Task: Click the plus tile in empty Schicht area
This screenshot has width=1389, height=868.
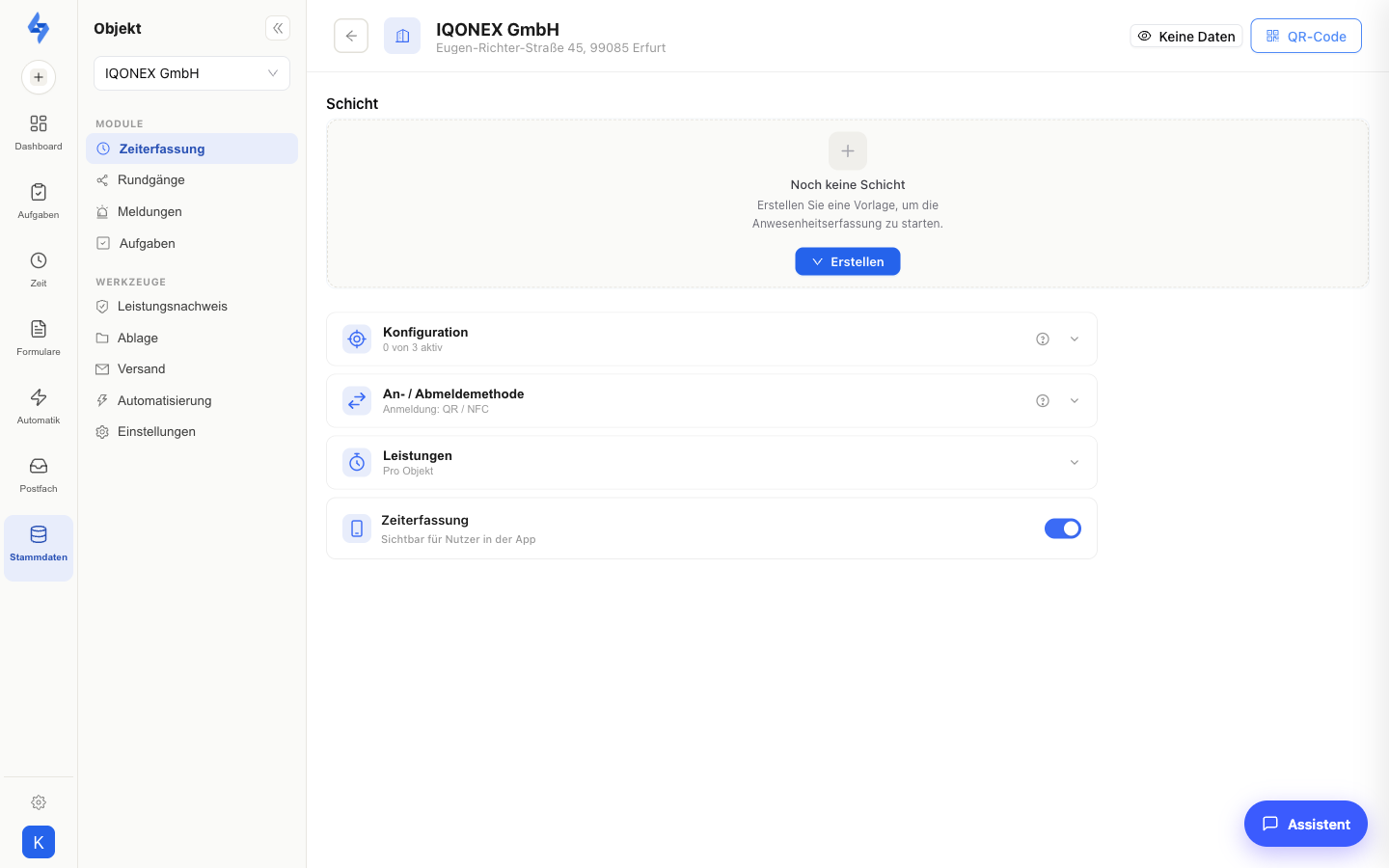Action: point(848,150)
